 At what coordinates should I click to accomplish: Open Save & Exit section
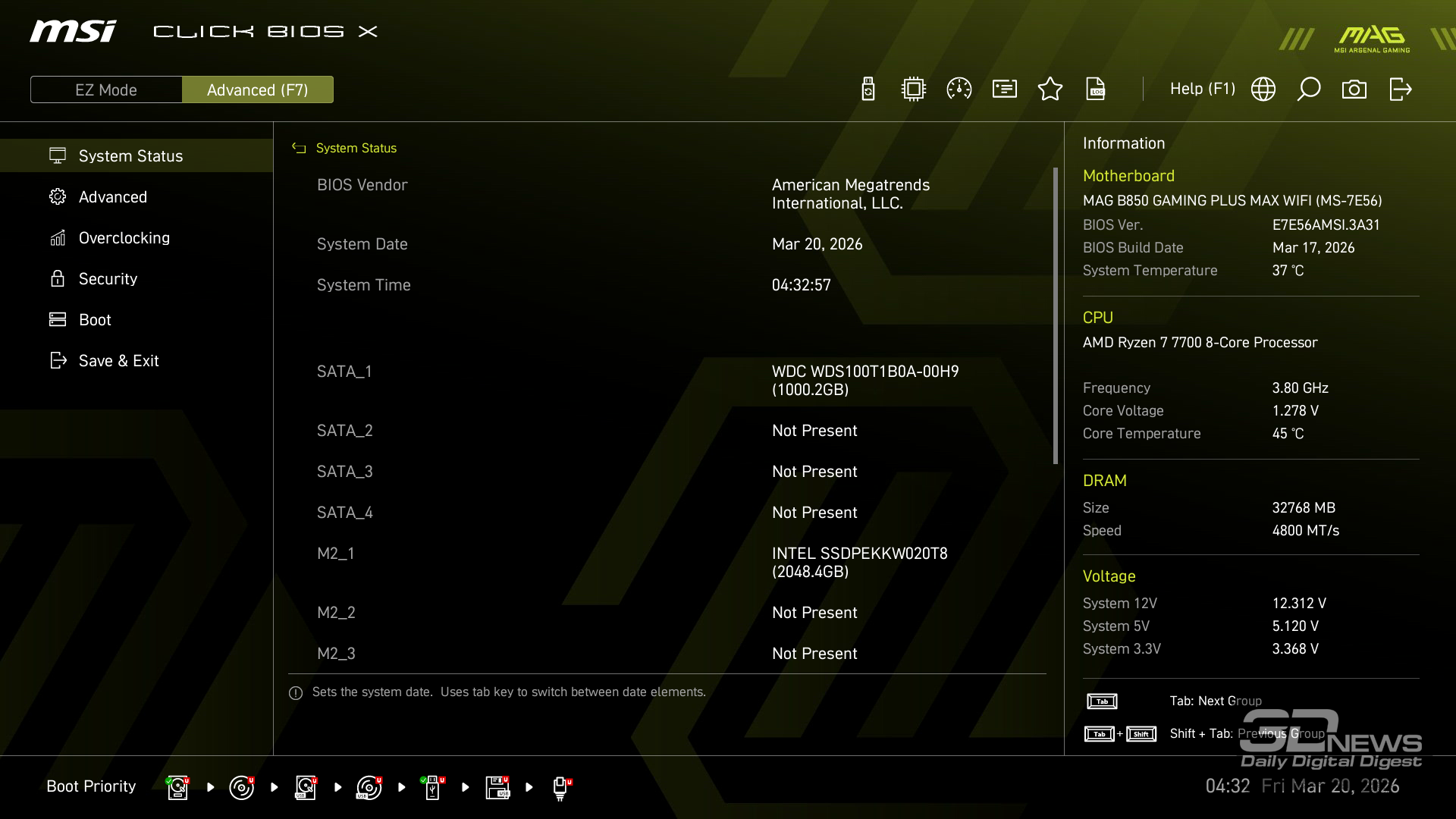(x=118, y=361)
